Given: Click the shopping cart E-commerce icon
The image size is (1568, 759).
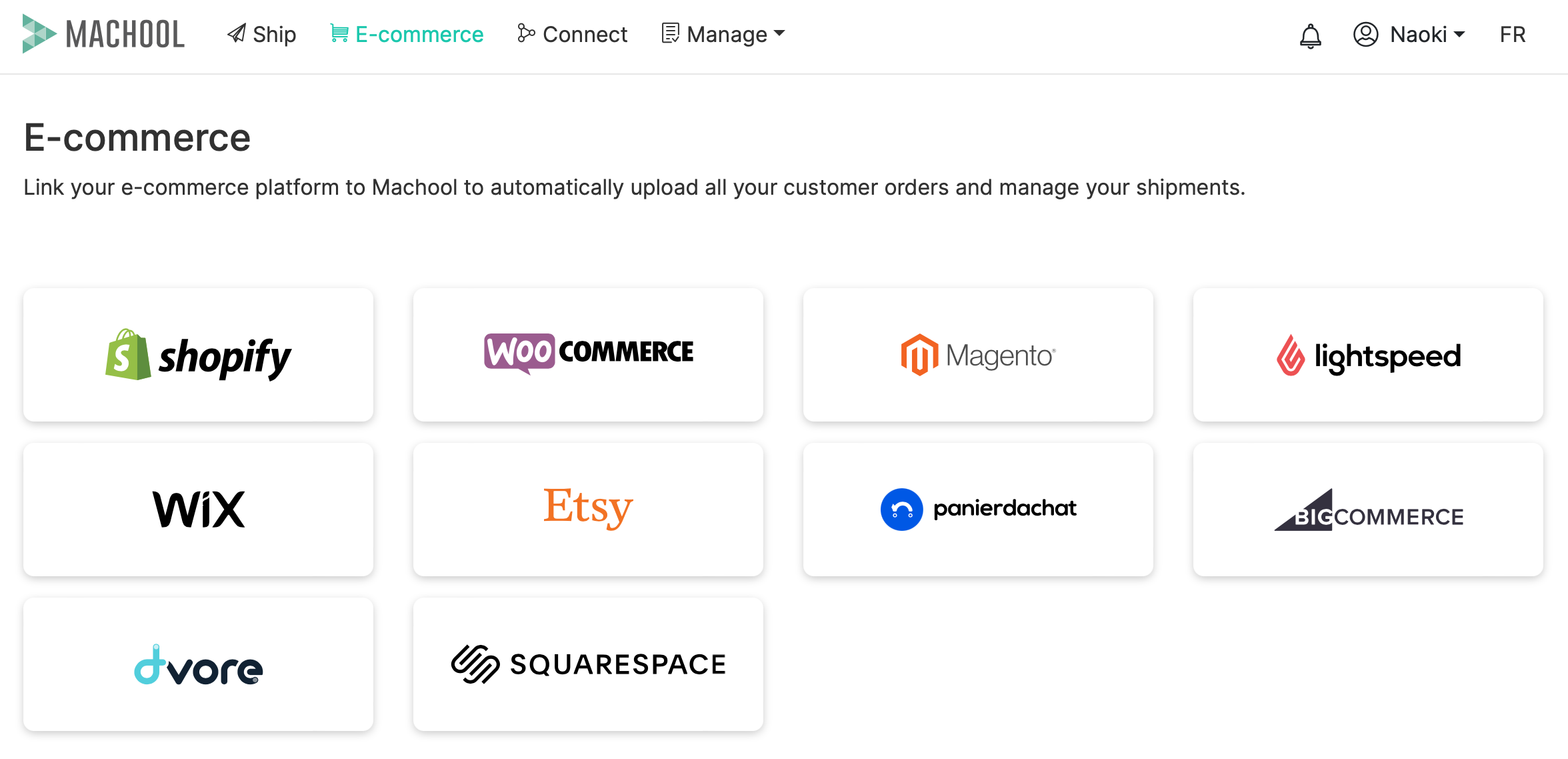Looking at the screenshot, I should click(x=339, y=33).
